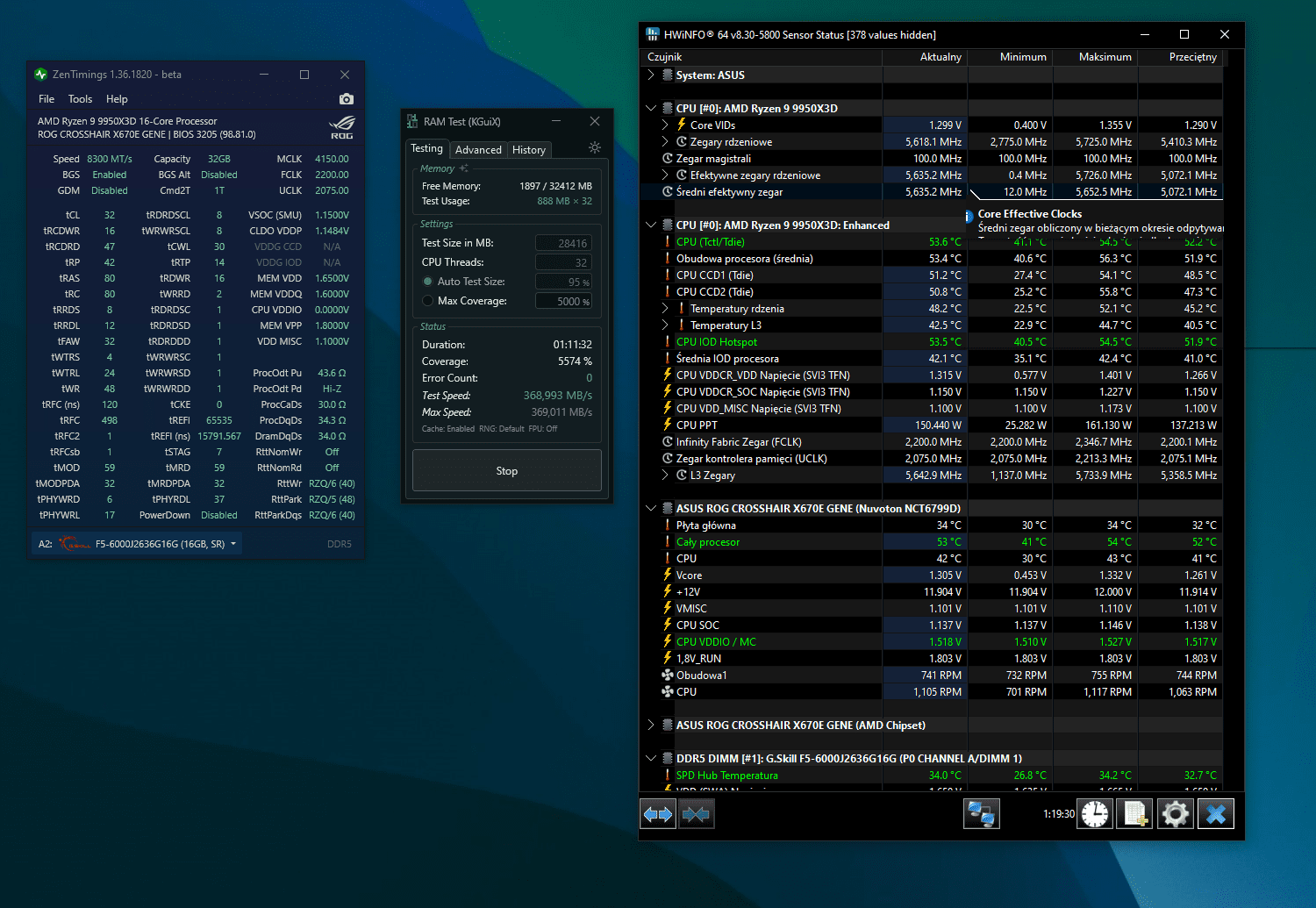Image resolution: width=1316 pixels, height=908 pixels.
Task: Expand ASUS ROG CROSSHAIR X670E GENE (AMD Chipset) group
Action: (x=651, y=726)
